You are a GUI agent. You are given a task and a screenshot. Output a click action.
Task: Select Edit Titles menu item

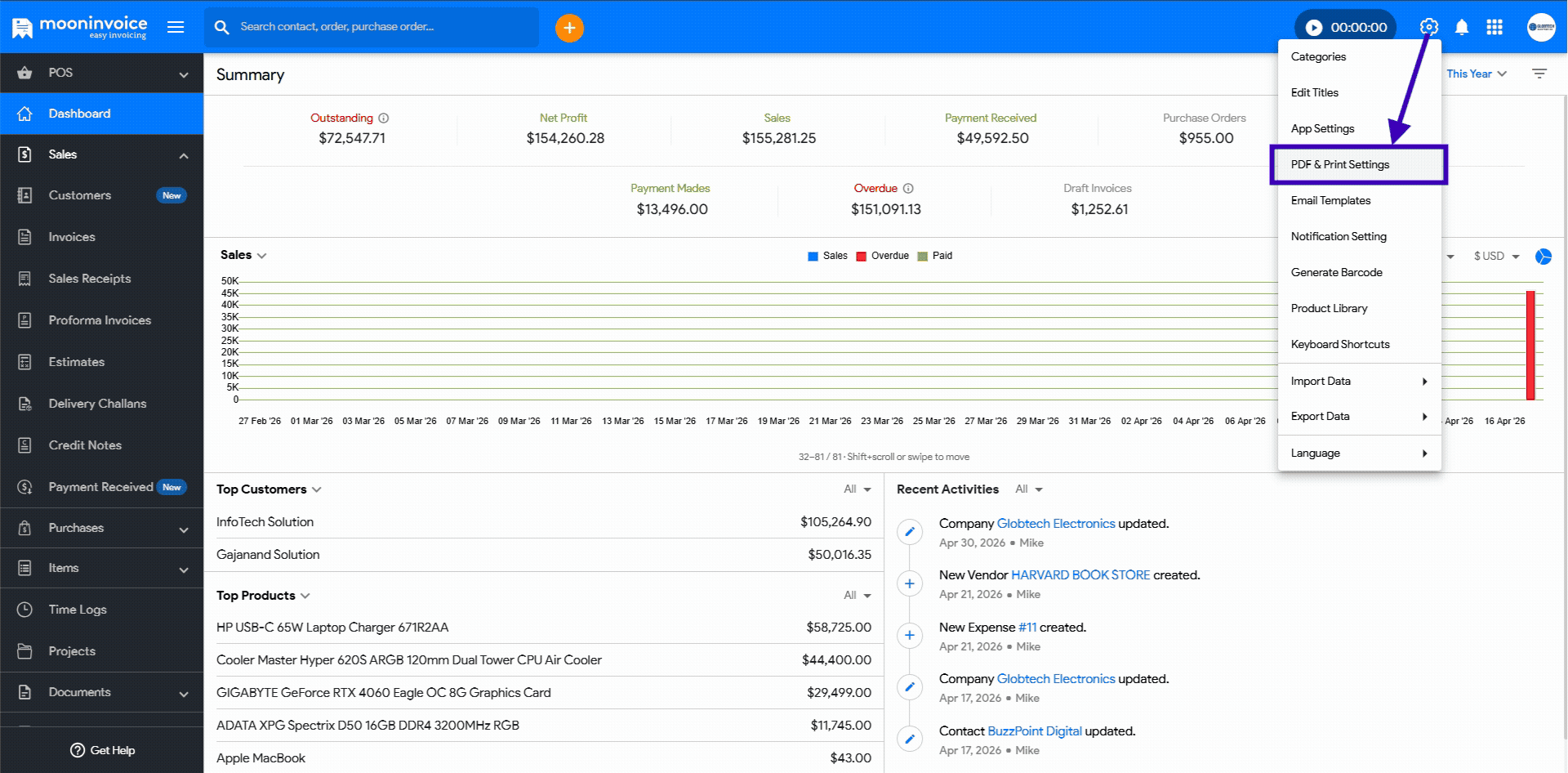(1359, 92)
